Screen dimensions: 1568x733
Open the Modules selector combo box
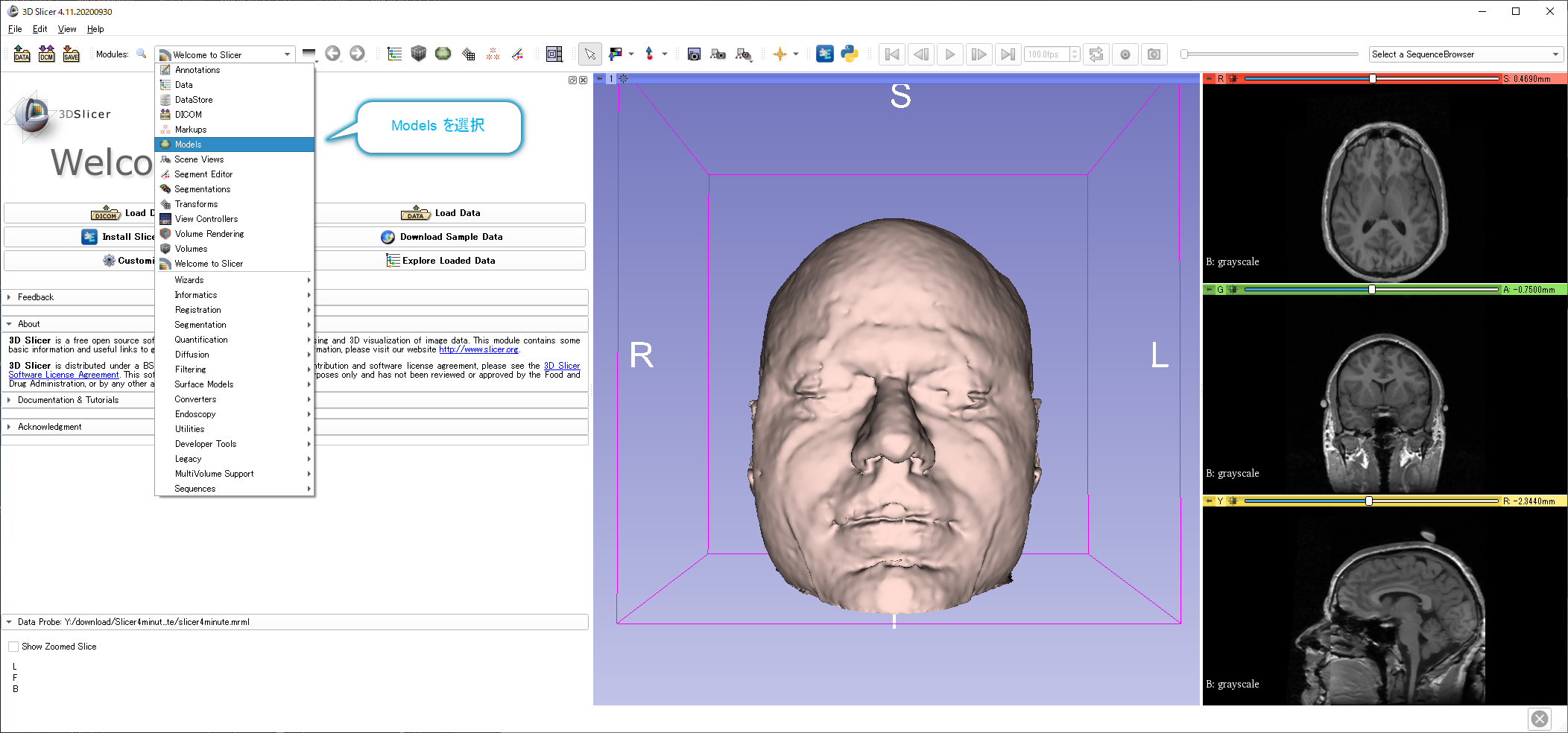[225, 54]
